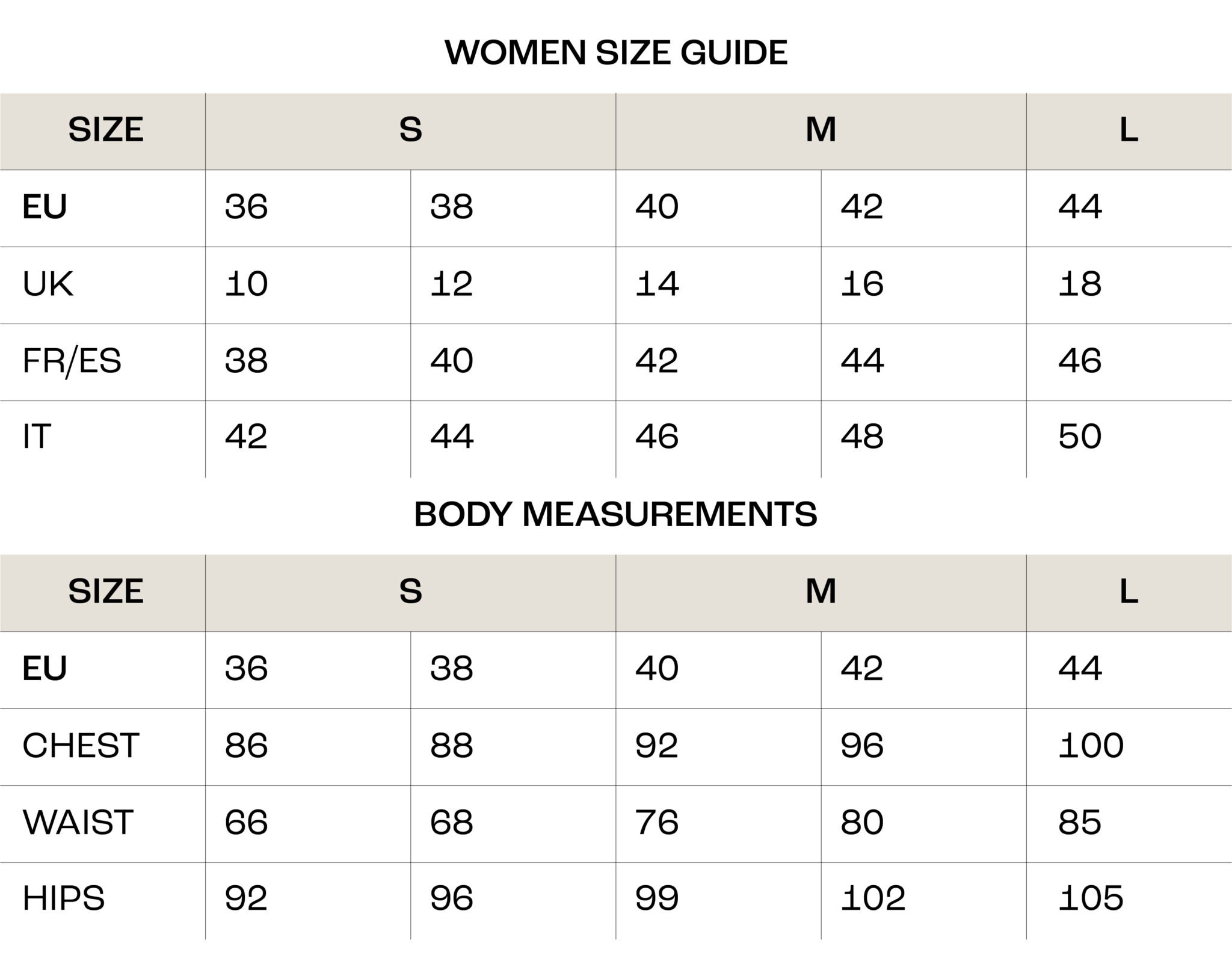Click M header in Body Measurements table
1232x973 pixels.
click(x=821, y=592)
